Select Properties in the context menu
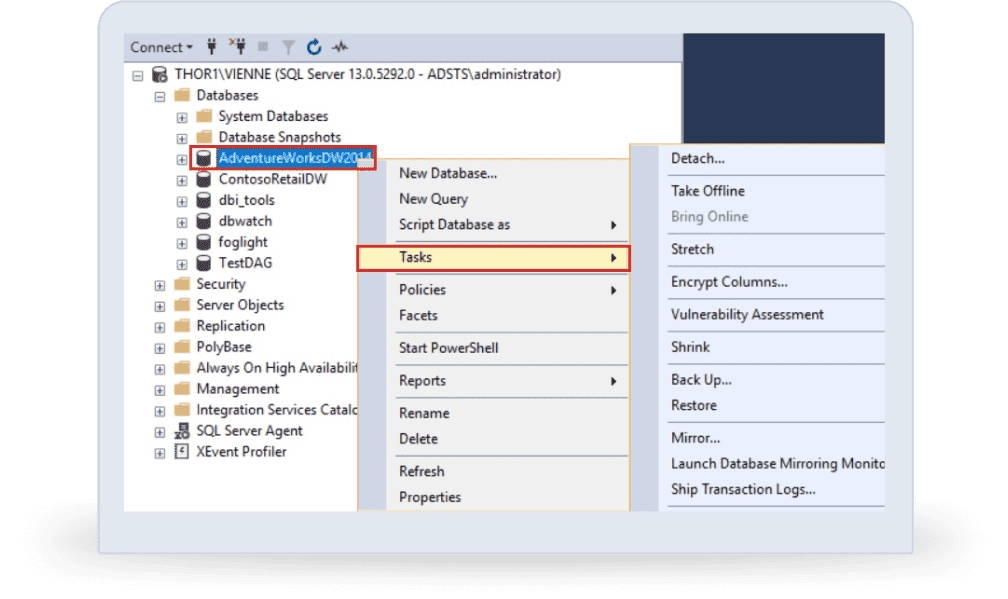Screen dimensions: 1008x599 (x=430, y=497)
